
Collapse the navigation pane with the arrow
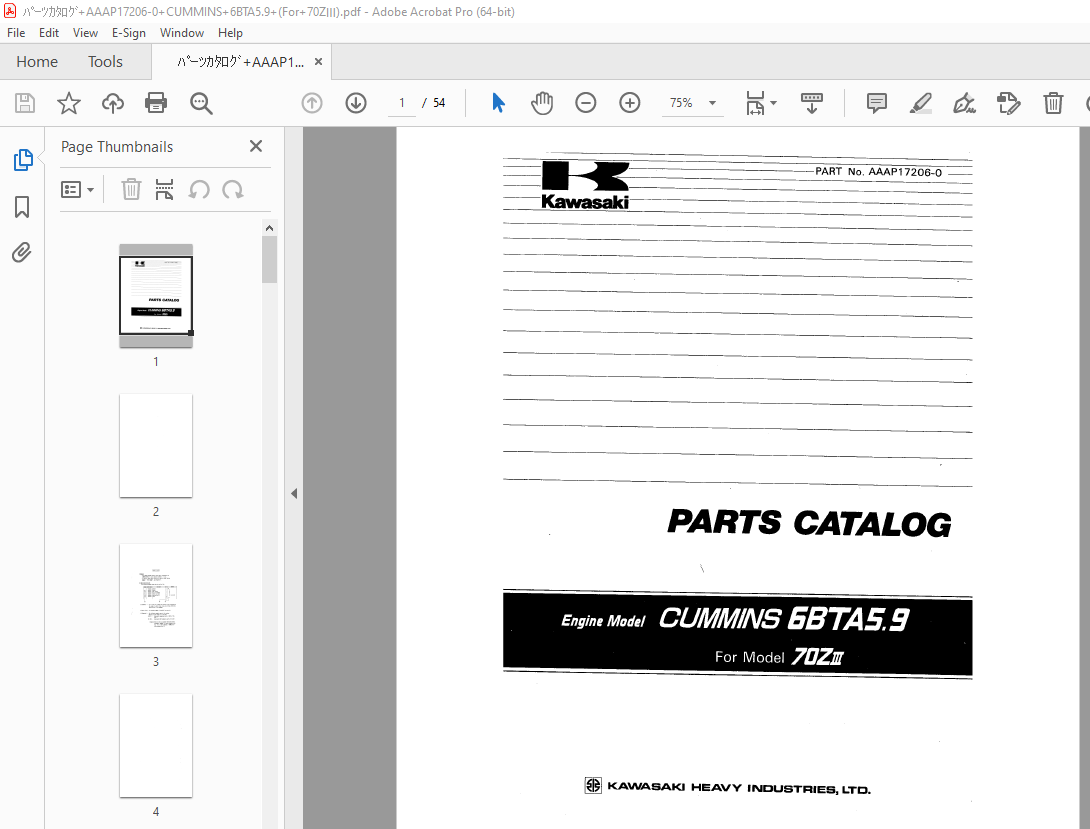pyautogui.click(x=294, y=493)
